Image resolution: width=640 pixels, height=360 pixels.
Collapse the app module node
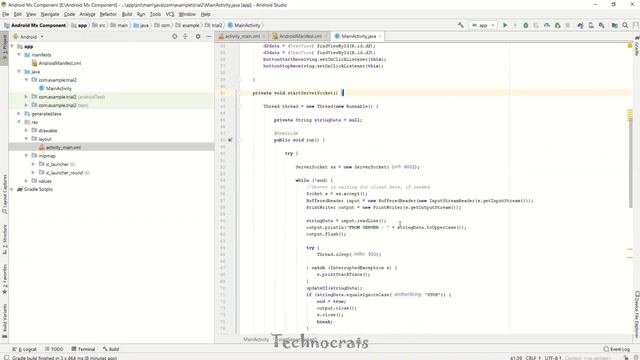12,47
